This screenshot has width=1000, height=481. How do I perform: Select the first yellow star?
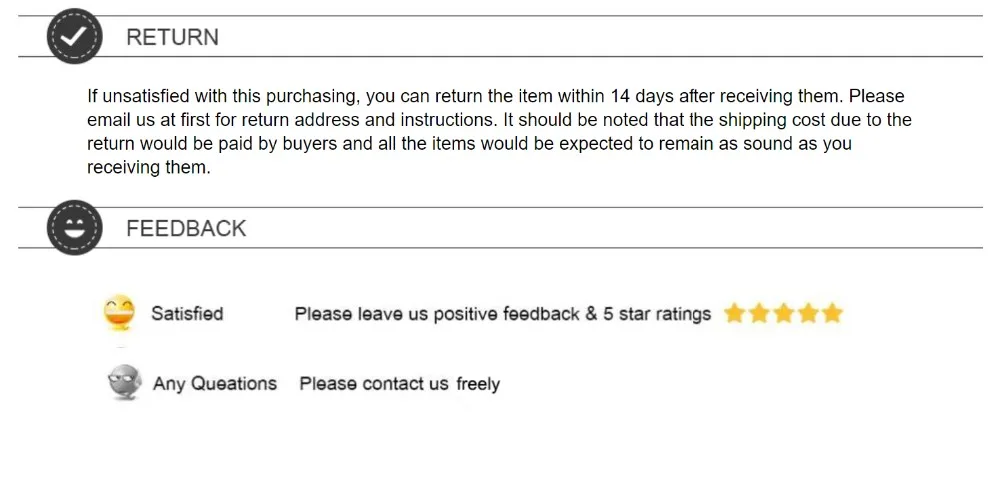[735, 313]
